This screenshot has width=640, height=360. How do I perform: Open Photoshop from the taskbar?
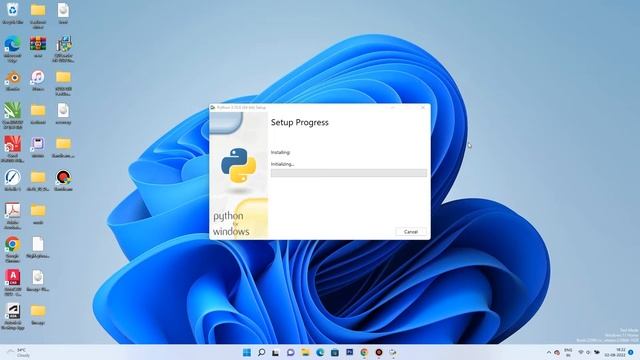(349, 352)
